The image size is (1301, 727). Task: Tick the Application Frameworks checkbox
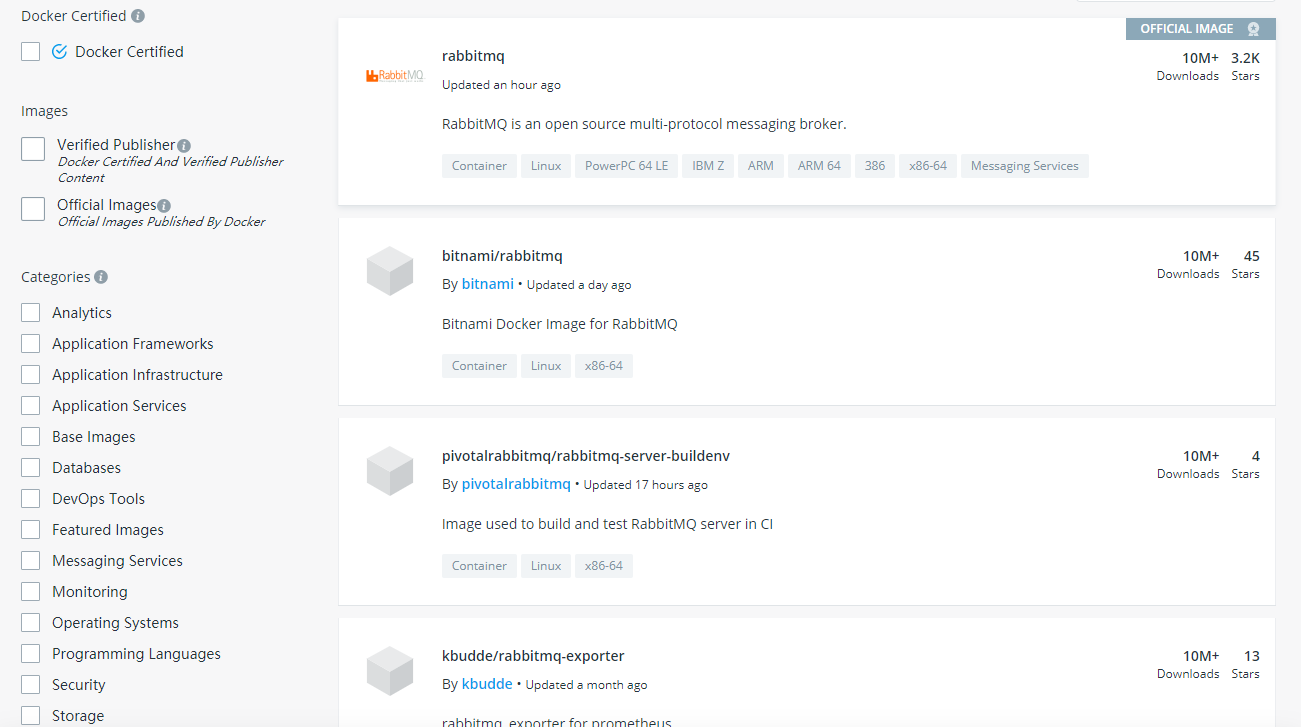pyautogui.click(x=31, y=344)
